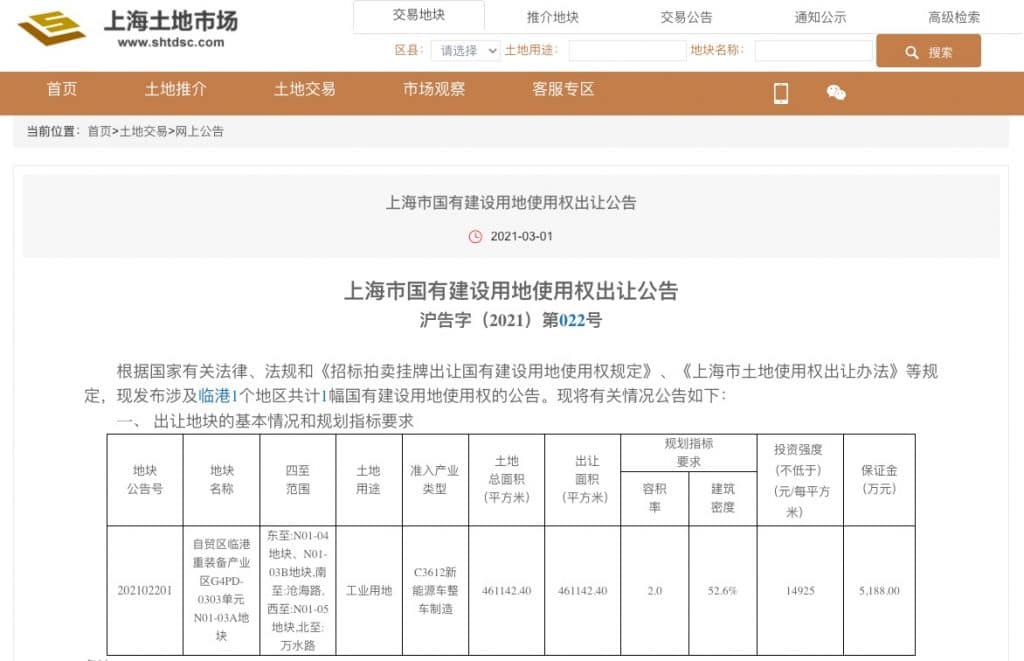Open the mobile phone version icon
The image size is (1024, 661).
(x=781, y=92)
